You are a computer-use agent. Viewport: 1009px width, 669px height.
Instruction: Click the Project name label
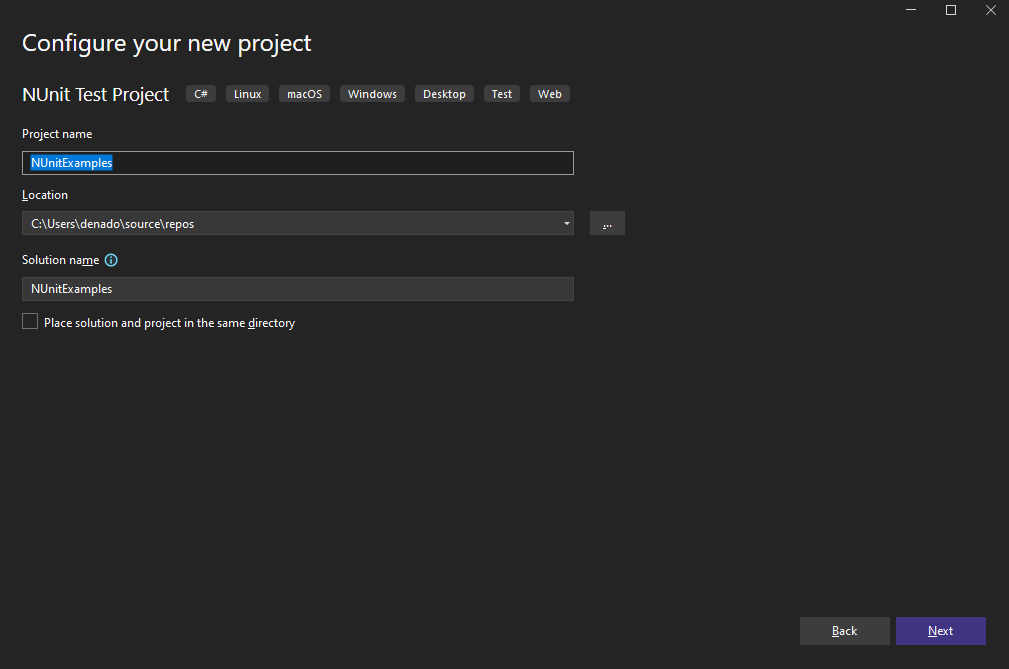(x=57, y=134)
